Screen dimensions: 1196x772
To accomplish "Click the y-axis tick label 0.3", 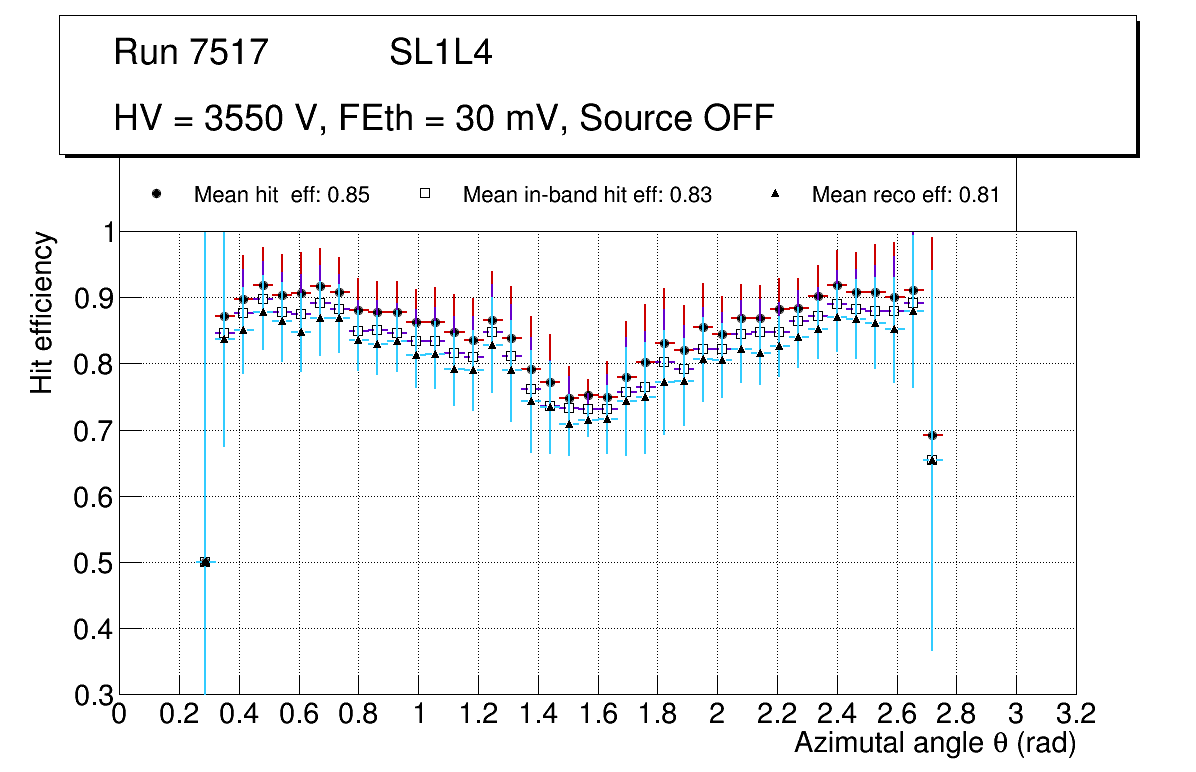I will click(93, 695).
